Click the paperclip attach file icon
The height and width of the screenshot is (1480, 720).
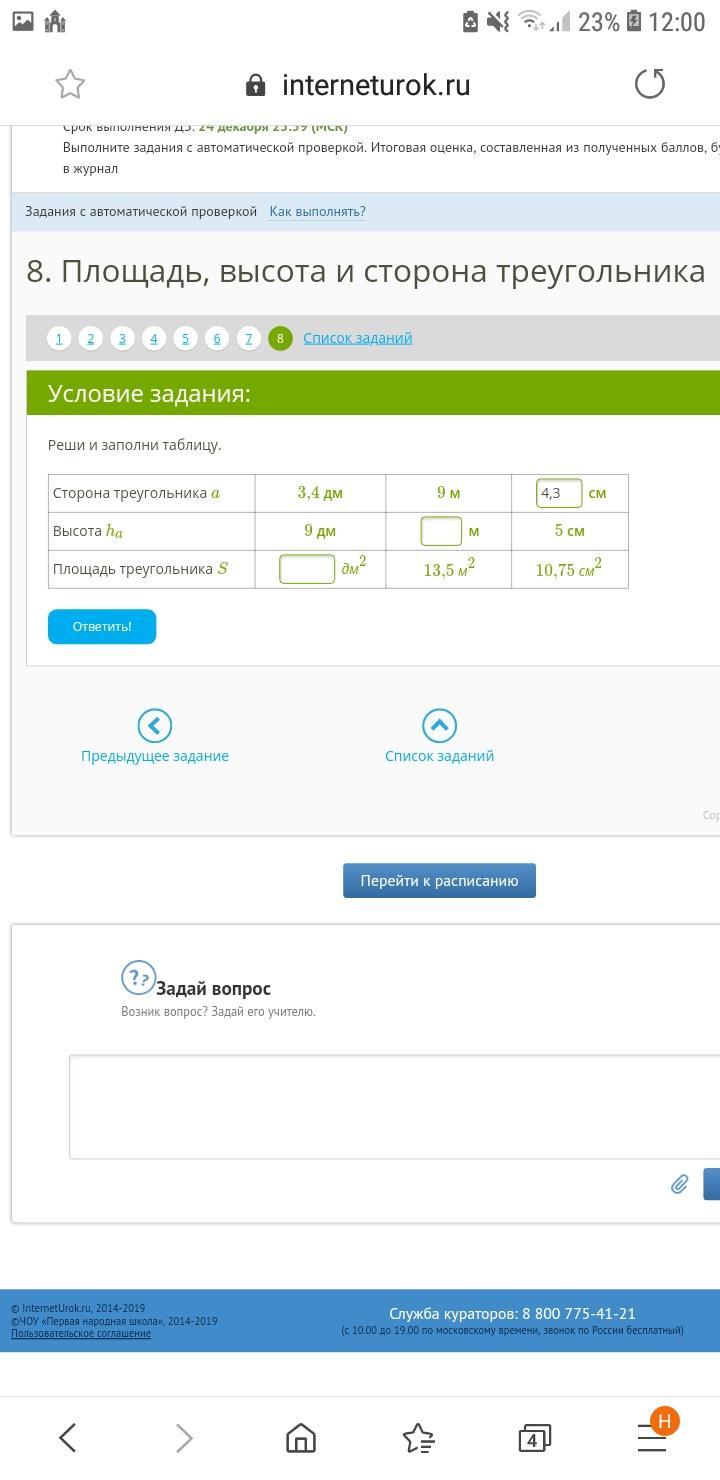click(679, 1184)
